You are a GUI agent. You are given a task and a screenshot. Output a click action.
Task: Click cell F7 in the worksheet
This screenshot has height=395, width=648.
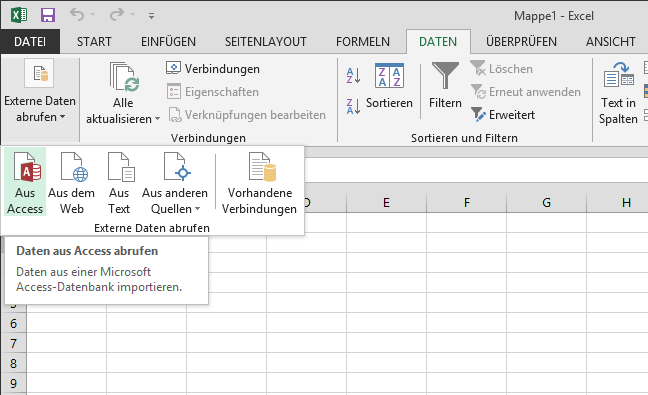click(467, 343)
